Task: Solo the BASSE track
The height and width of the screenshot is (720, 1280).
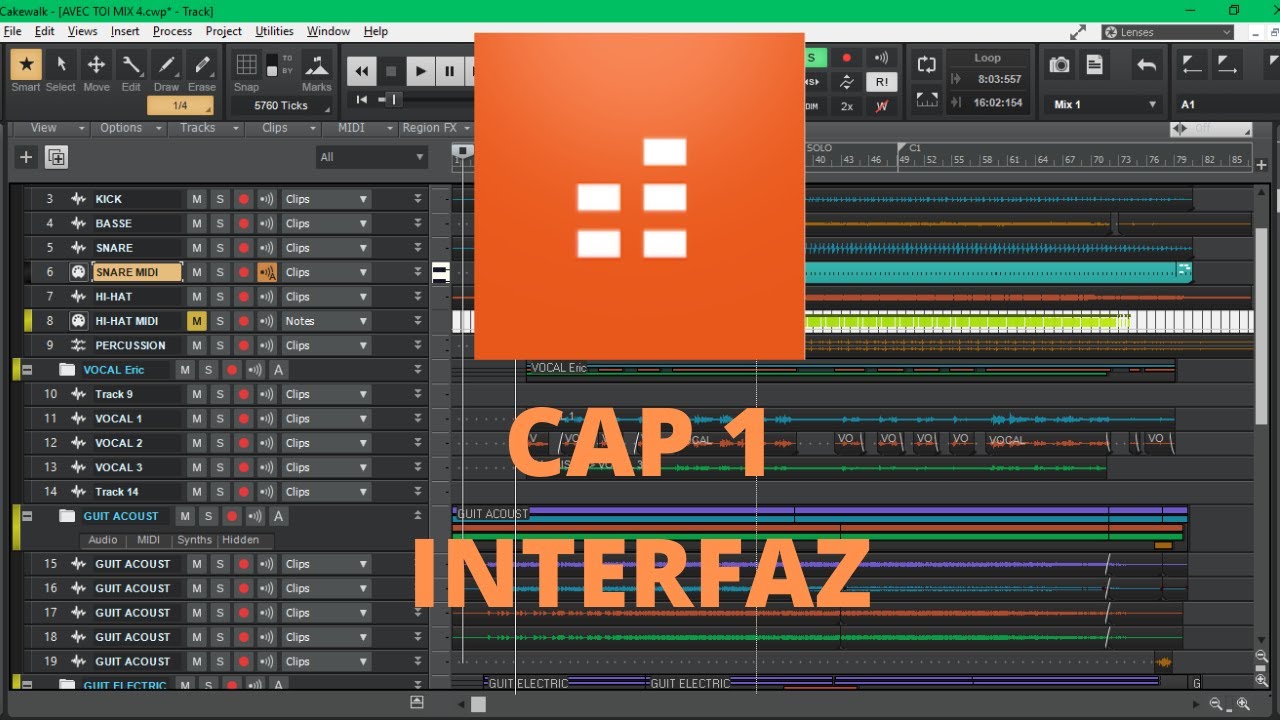Action: pos(220,223)
